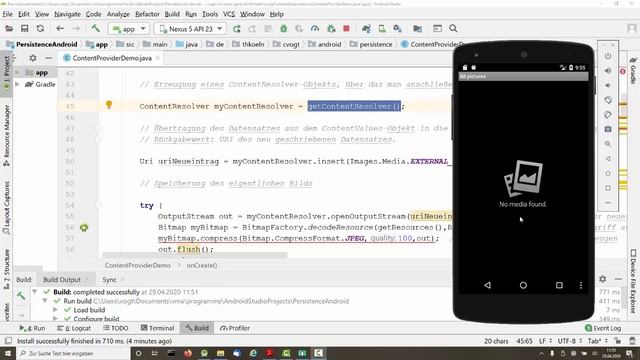Sync project with Gradle files icon
This screenshot has height=360, width=640.
click(x=366, y=29)
